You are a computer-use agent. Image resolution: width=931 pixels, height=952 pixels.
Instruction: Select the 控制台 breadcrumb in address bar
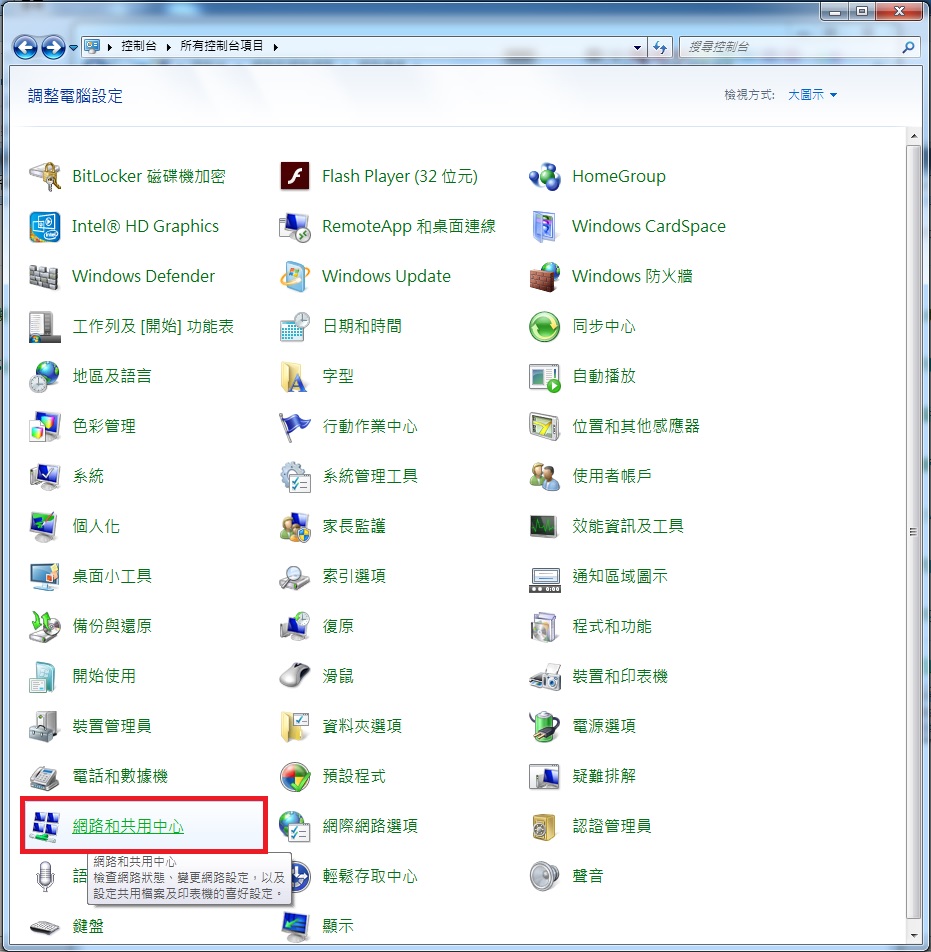[138, 47]
